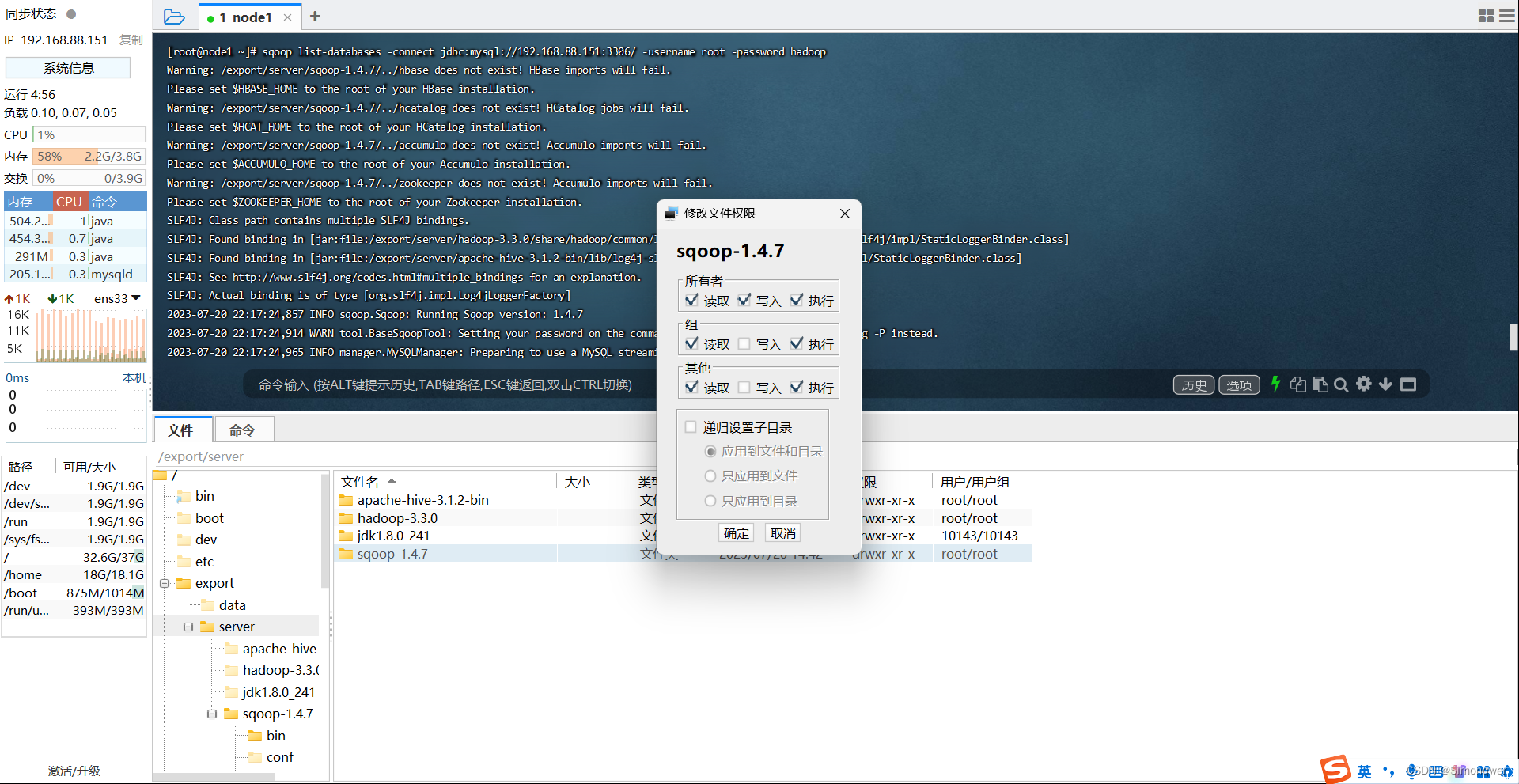Click the green lightning quick command icon
This screenshot has width=1519, height=784.
[x=1275, y=384]
